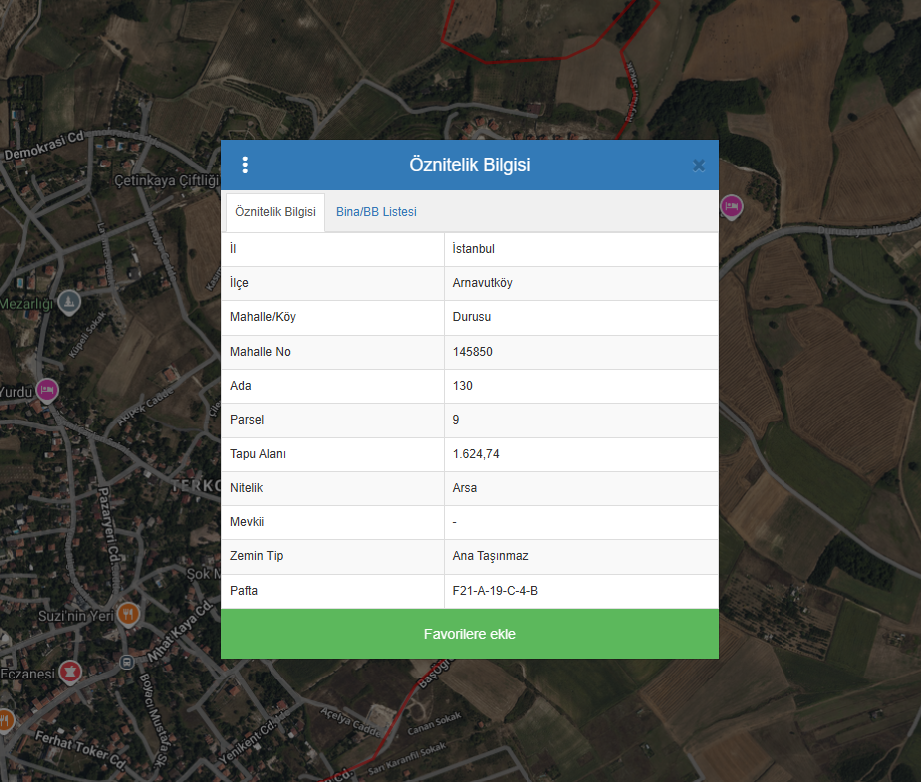Click the Durusu neighborhood value
Viewport: 921px width, 782px height.
click(471, 317)
